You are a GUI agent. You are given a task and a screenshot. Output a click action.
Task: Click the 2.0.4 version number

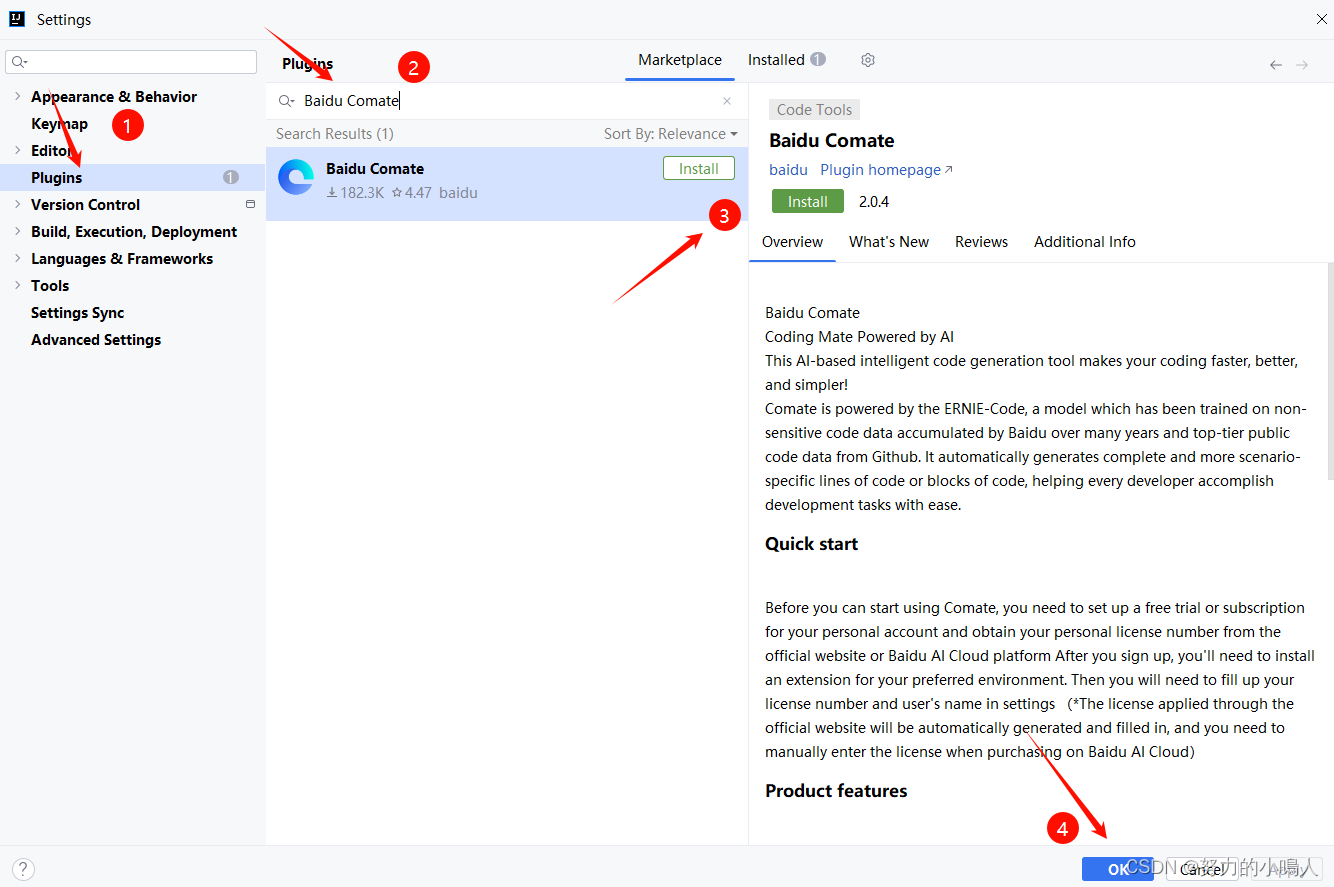pyautogui.click(x=874, y=201)
